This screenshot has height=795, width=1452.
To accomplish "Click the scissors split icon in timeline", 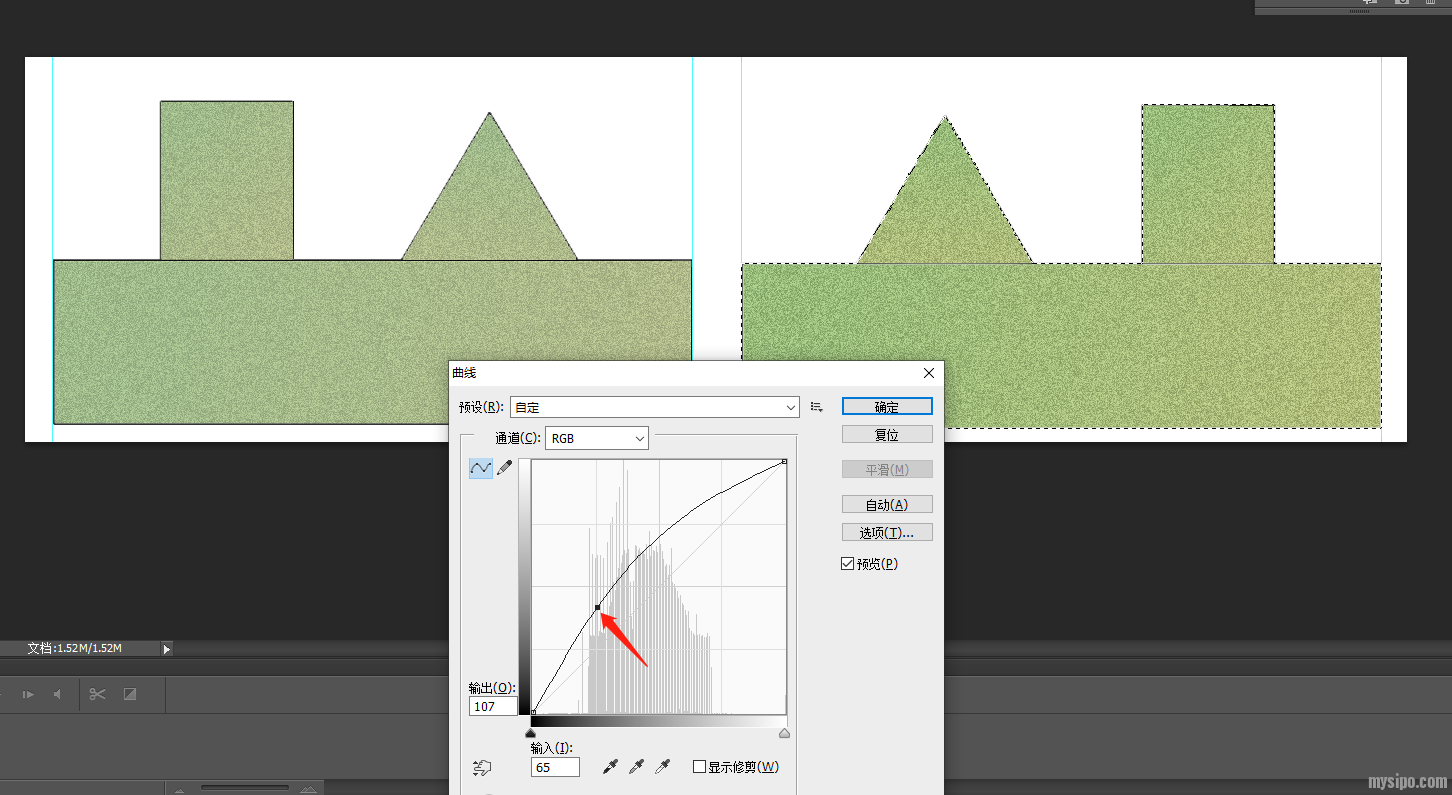I will pyautogui.click(x=97, y=694).
